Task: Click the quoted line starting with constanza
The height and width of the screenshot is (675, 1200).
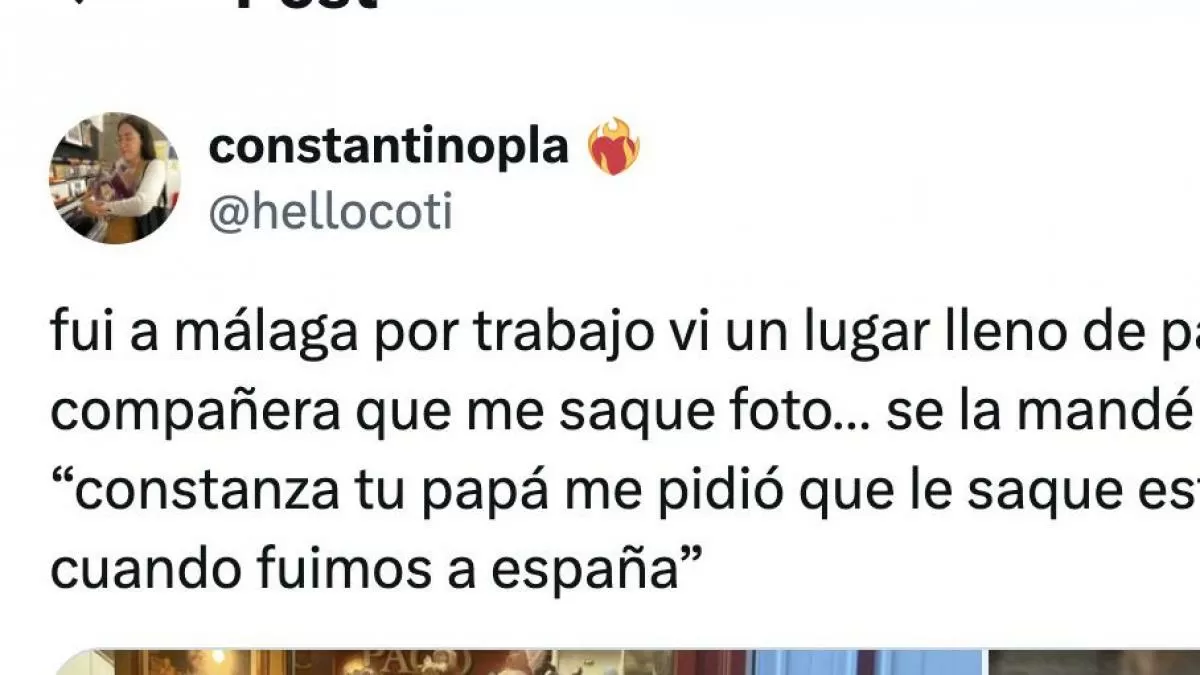Action: pyautogui.click(x=625, y=485)
